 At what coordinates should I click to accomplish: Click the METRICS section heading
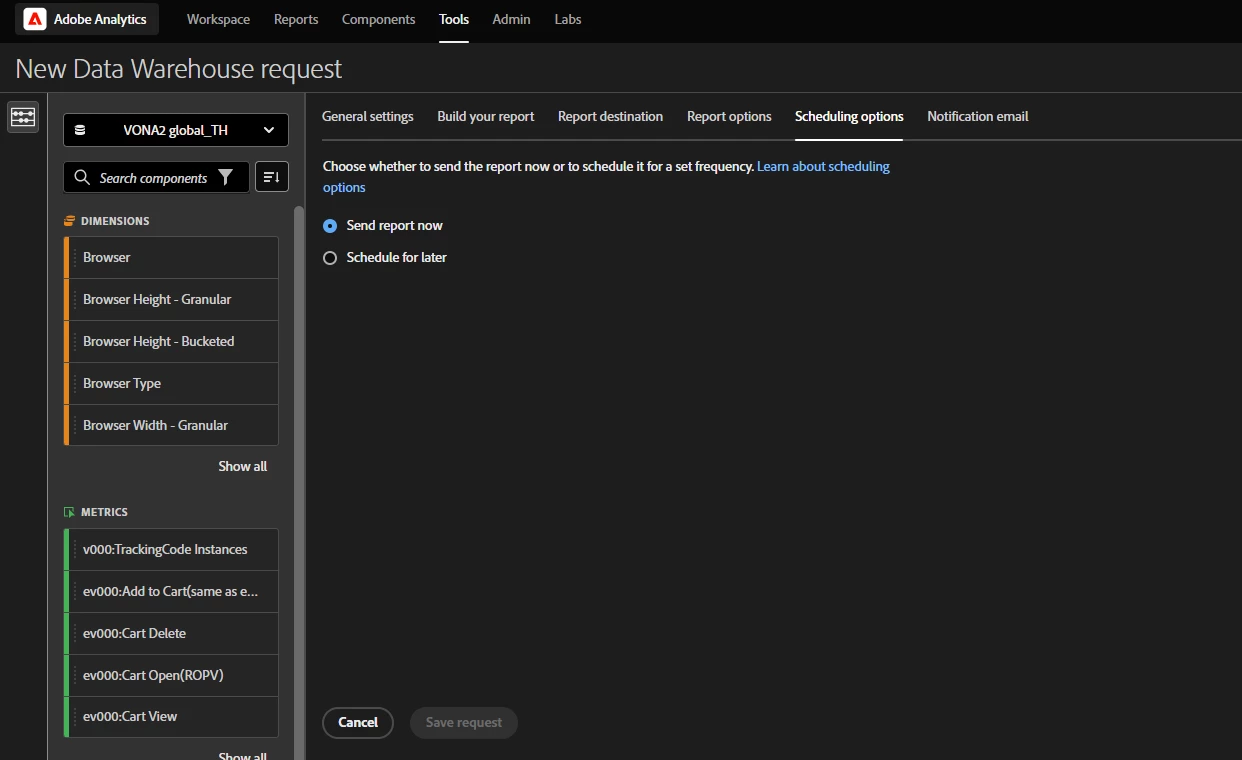[104, 512]
